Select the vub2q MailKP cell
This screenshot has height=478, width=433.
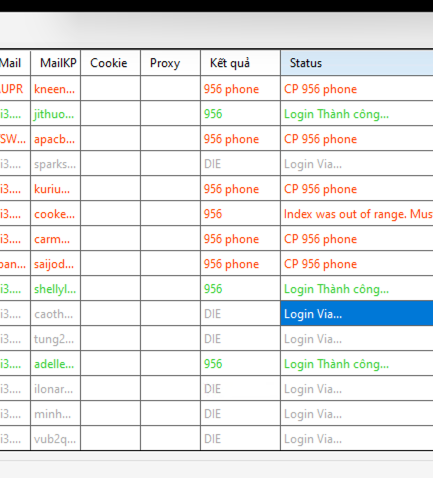[x=55, y=438]
